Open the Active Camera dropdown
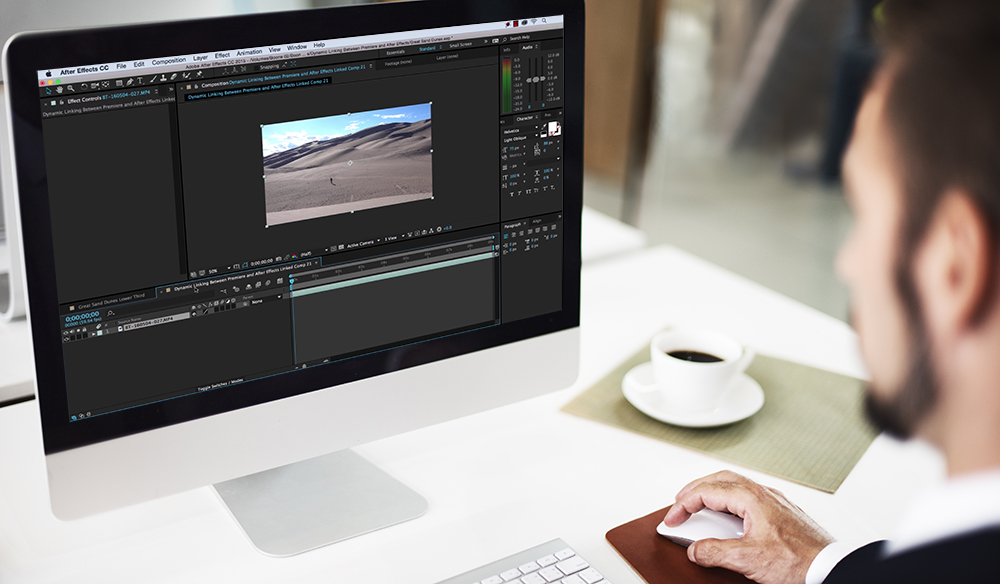Viewport: 1000px width, 584px height. coord(364,242)
